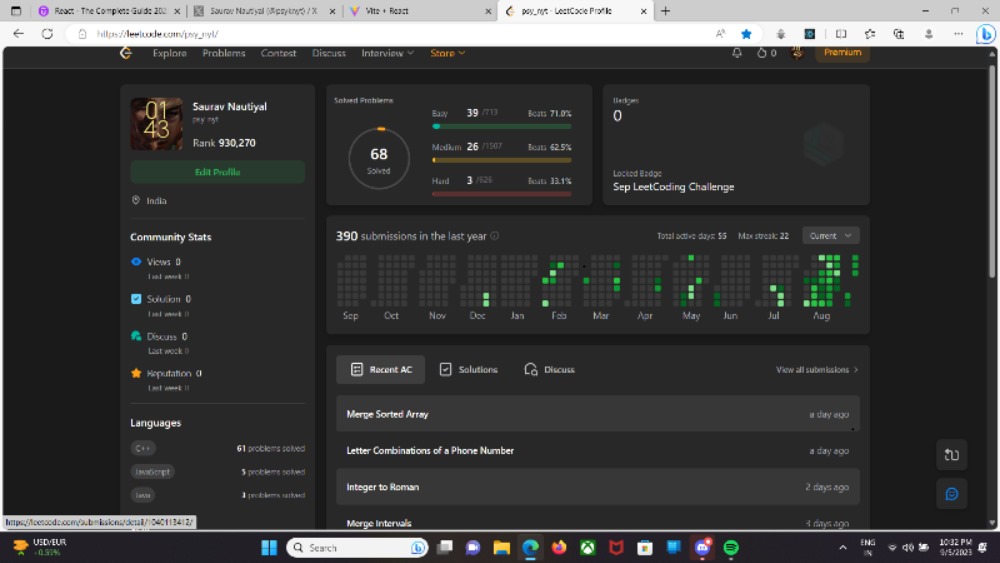Click the Rank 930,270 text
Image resolution: width=1000 pixels, height=563 pixels.
(224, 143)
